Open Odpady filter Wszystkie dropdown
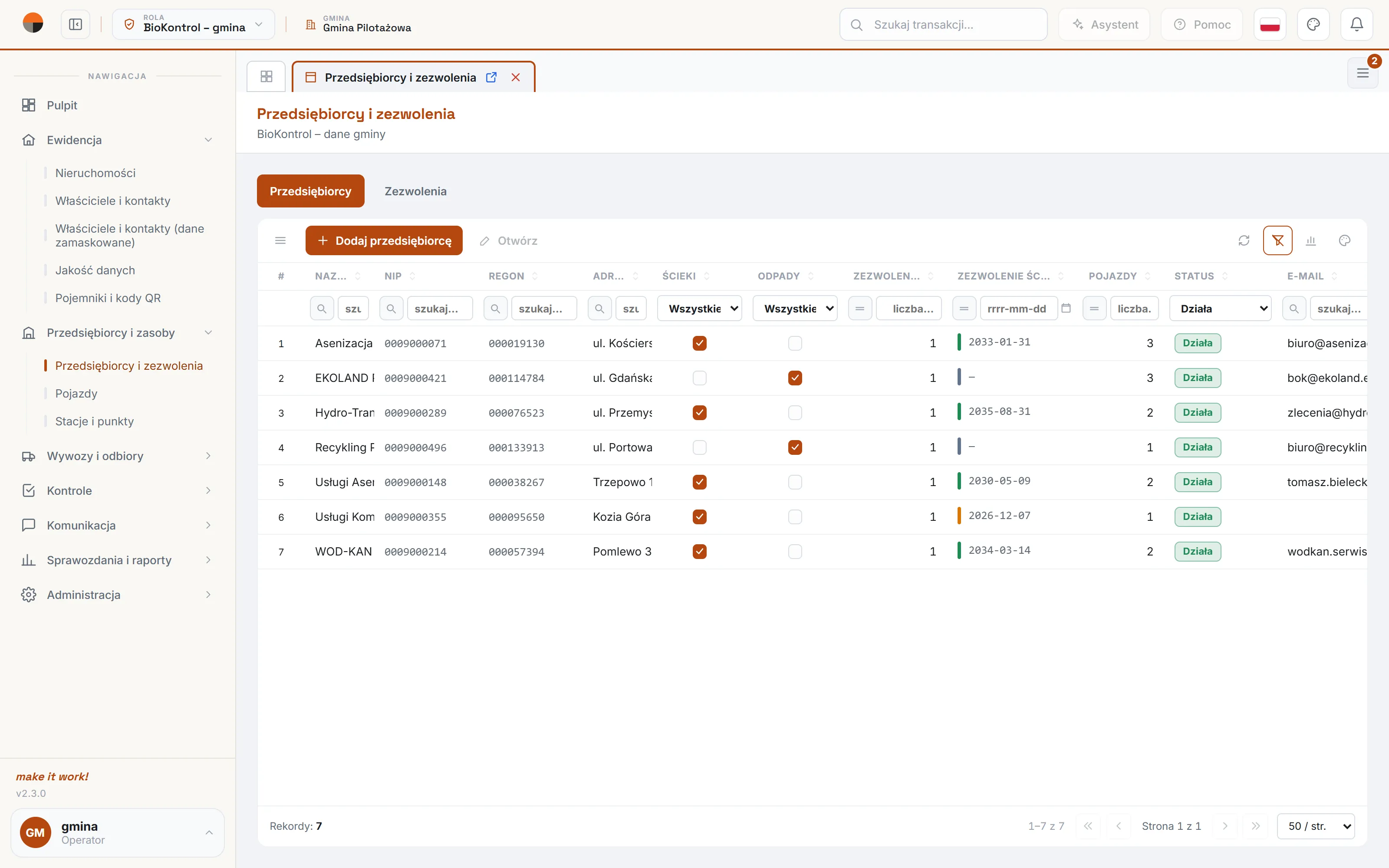The height and width of the screenshot is (868, 1389). [794, 309]
